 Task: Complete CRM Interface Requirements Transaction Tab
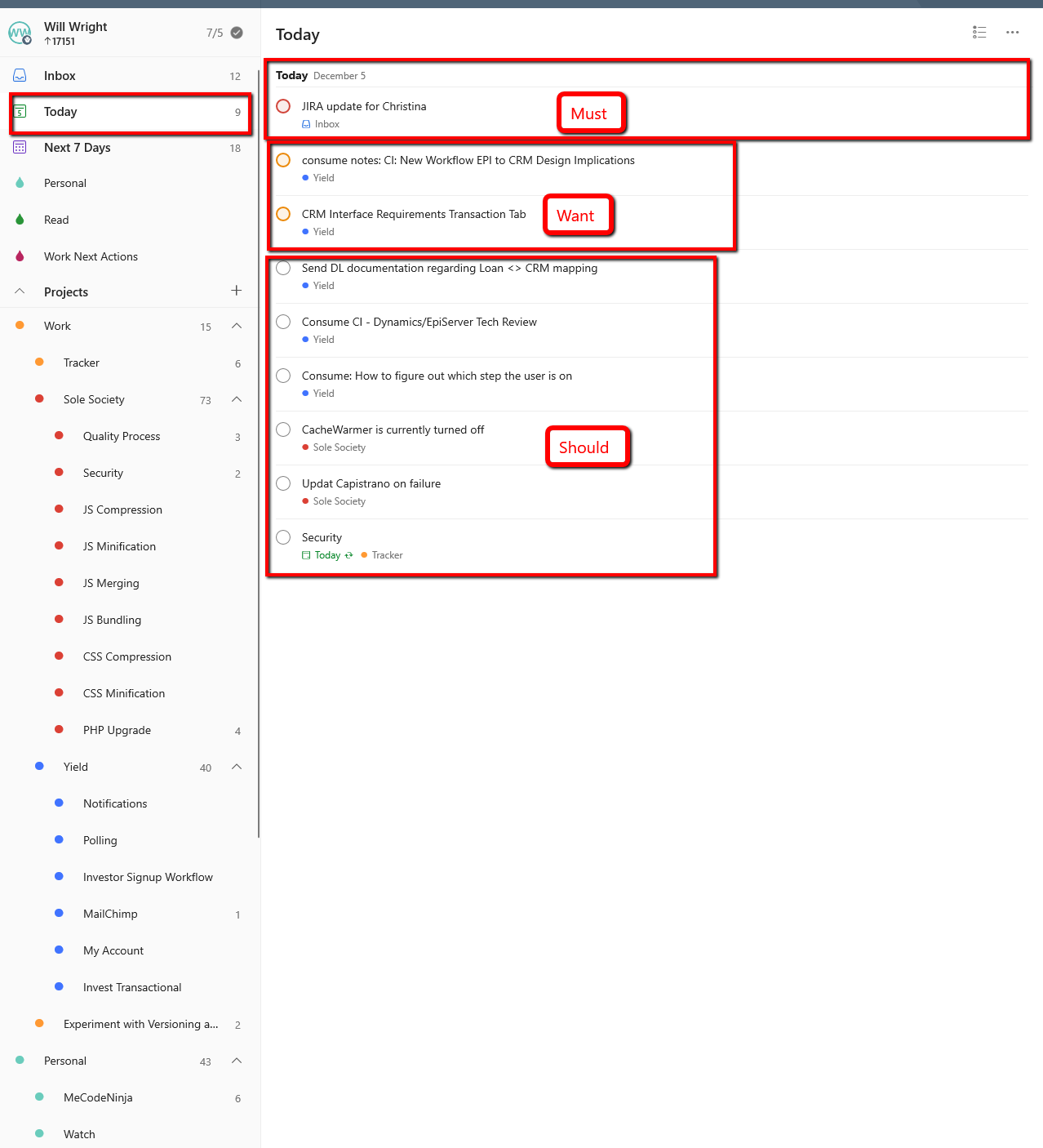click(x=283, y=214)
